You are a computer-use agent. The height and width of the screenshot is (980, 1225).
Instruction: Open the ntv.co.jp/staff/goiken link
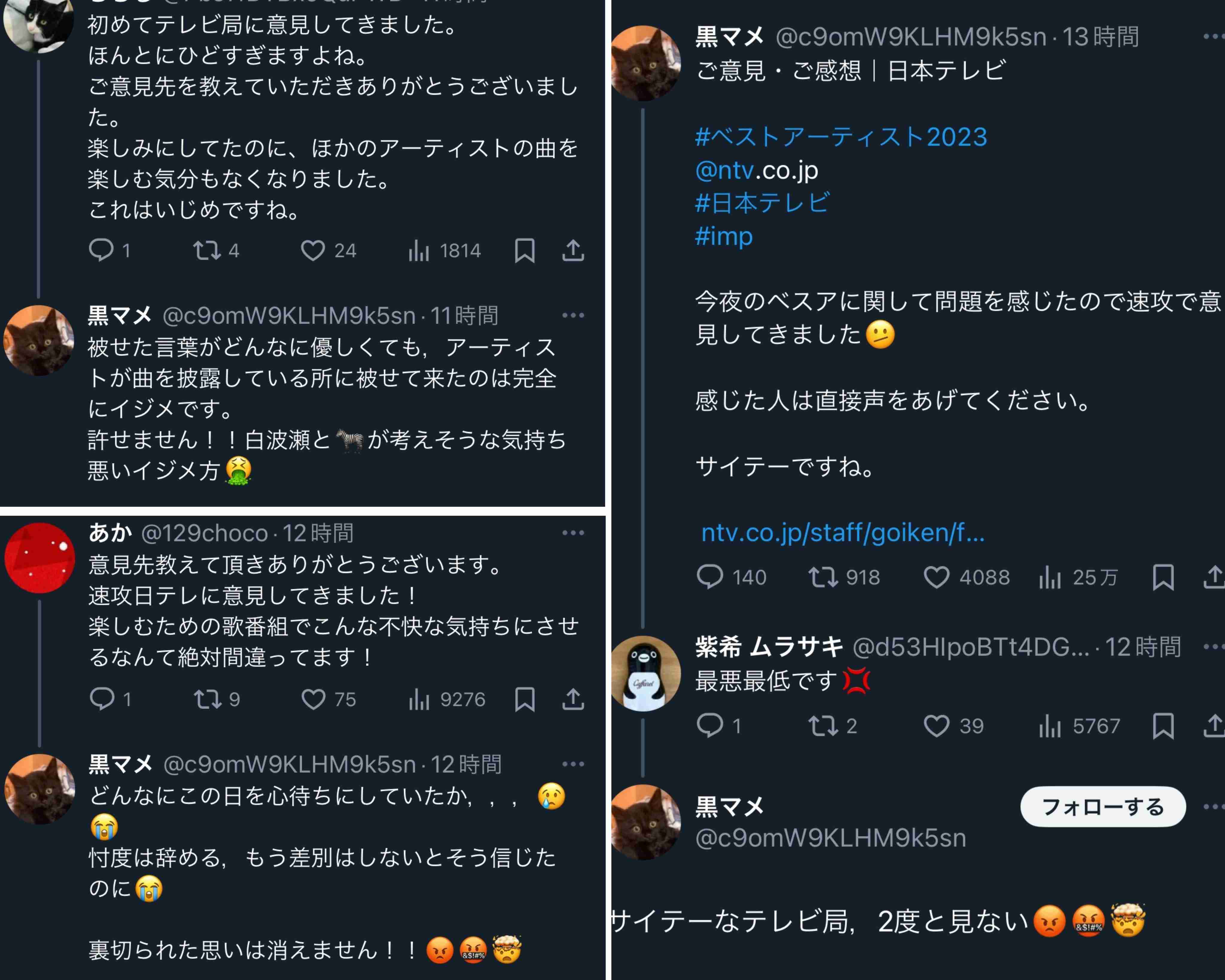coord(843,533)
